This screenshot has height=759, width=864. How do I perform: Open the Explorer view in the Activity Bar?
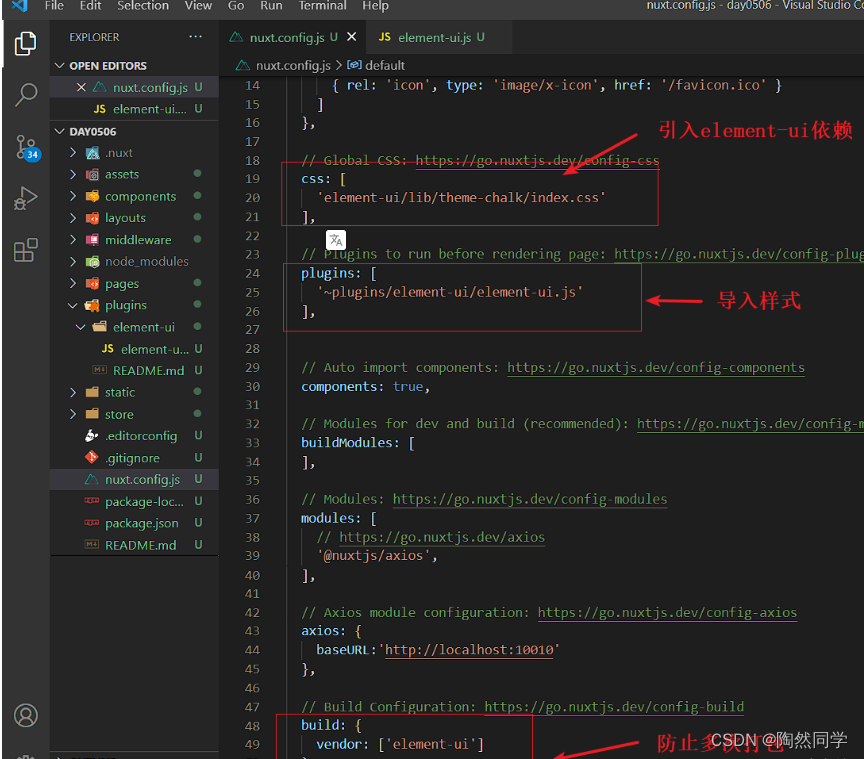(x=25, y=44)
